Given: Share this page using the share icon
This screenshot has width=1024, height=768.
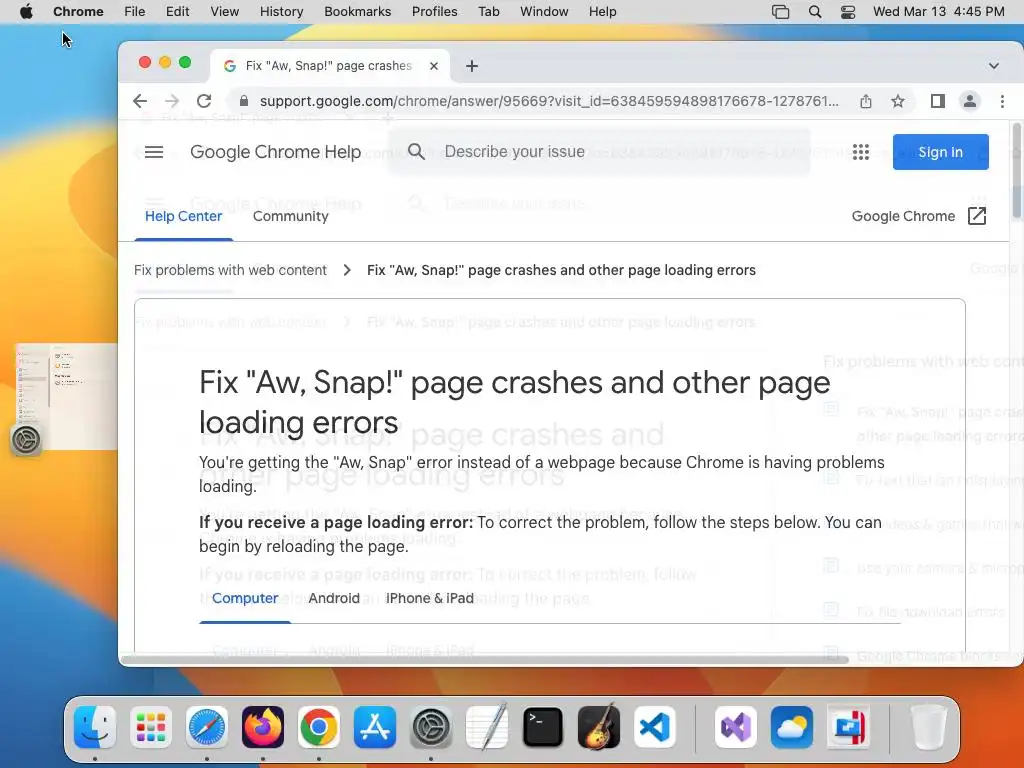Looking at the screenshot, I should coord(865,101).
